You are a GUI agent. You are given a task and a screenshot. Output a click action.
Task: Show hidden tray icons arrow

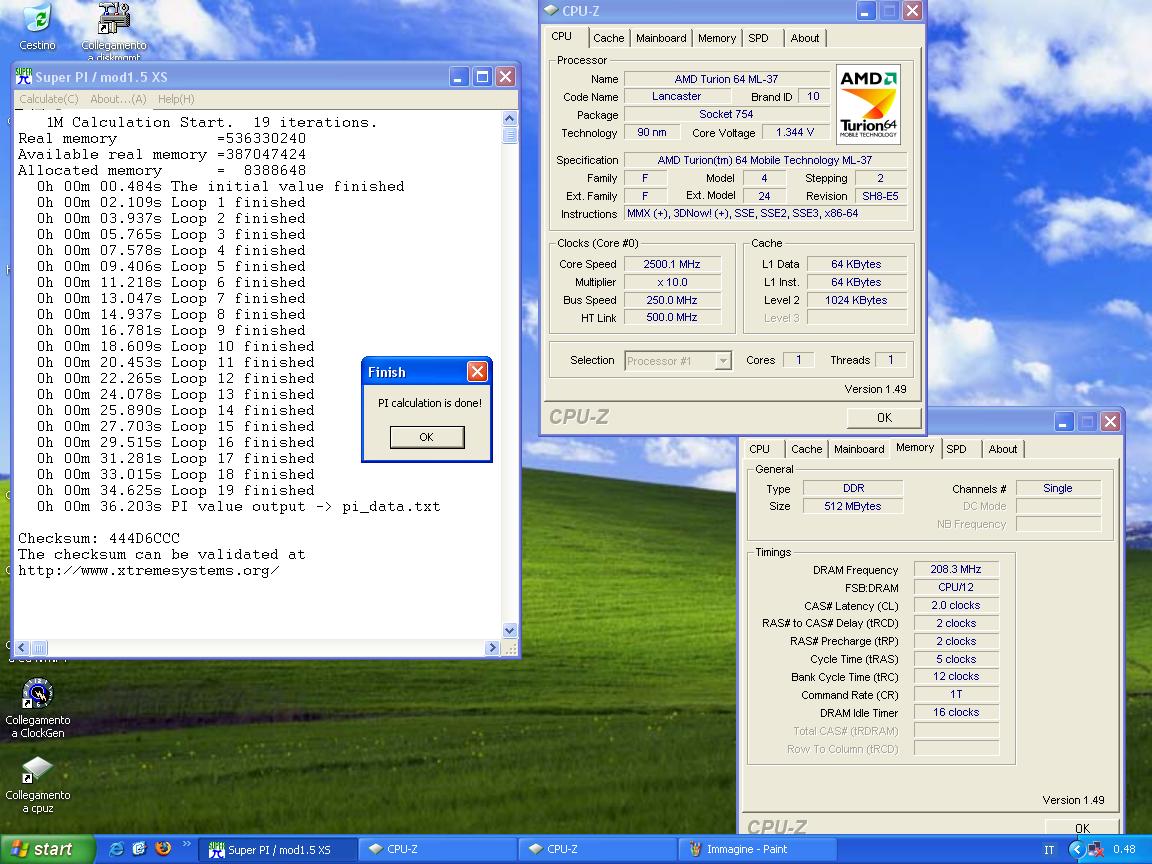(1076, 849)
